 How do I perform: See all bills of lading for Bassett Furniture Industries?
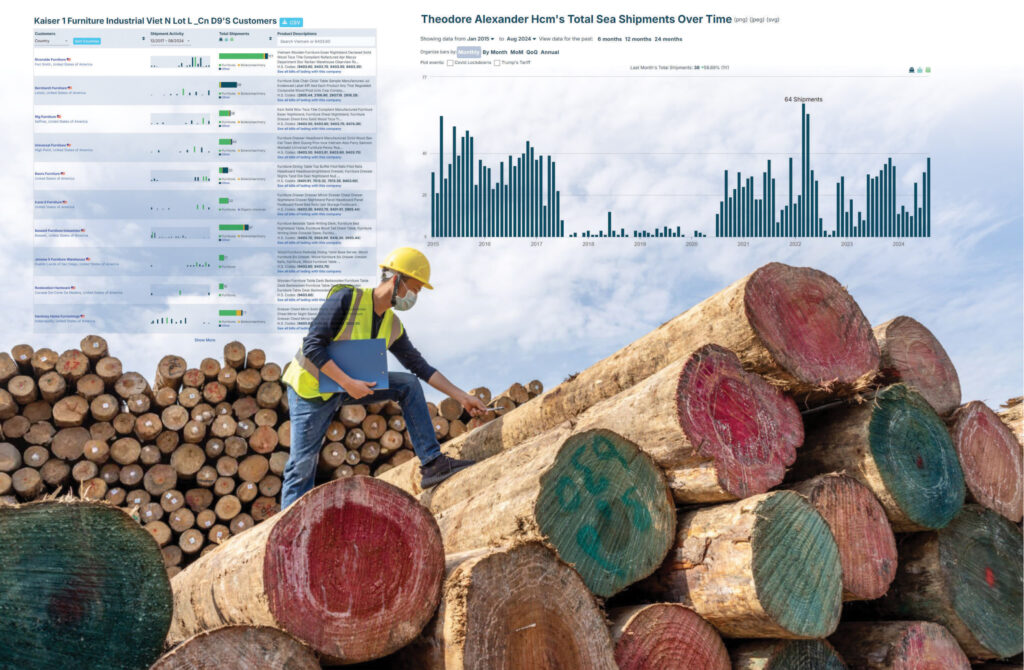point(309,242)
